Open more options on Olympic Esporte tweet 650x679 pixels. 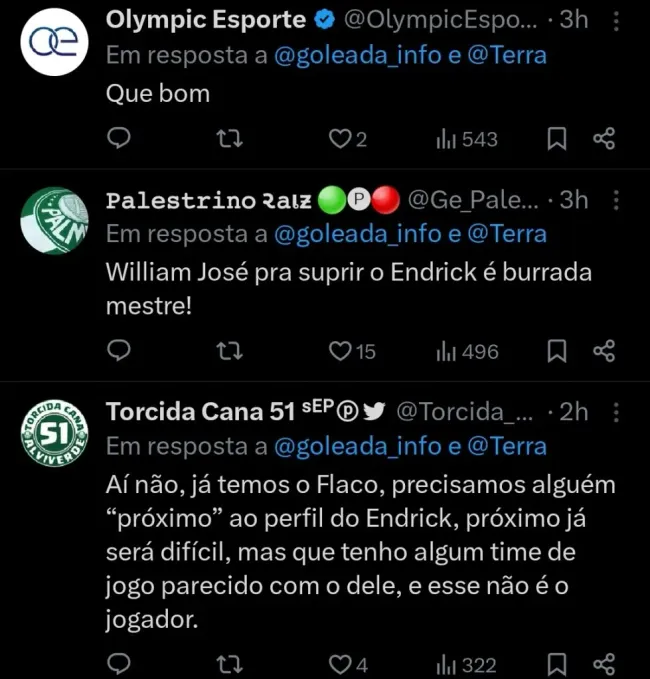pos(616,19)
